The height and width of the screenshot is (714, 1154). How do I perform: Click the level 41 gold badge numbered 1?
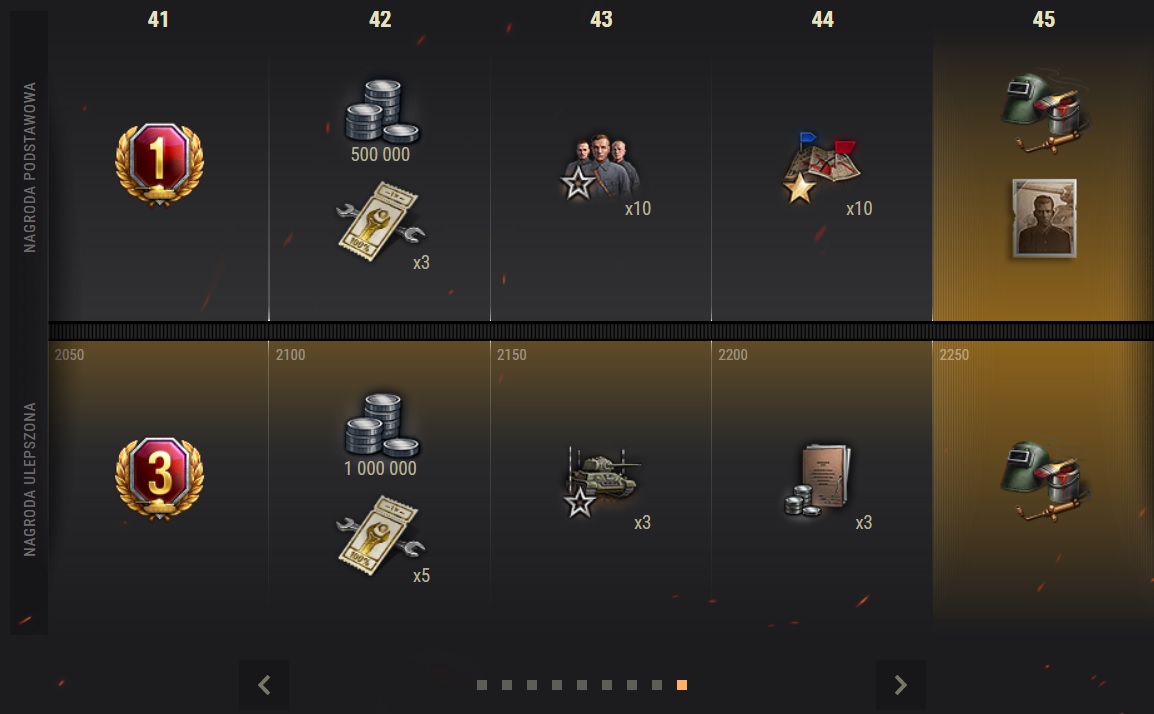[x=159, y=164]
